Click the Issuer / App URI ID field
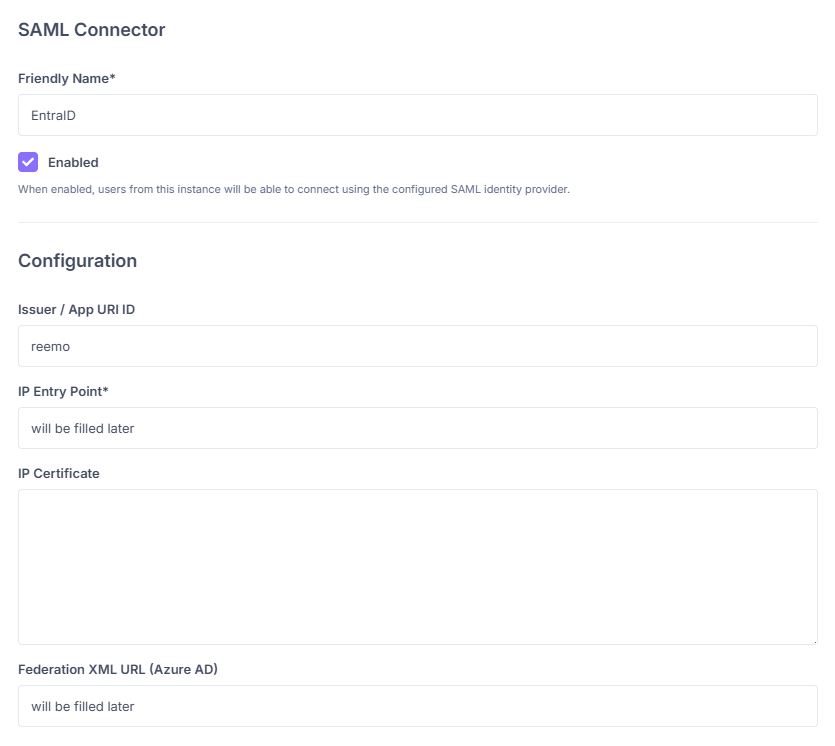The height and width of the screenshot is (746, 835). [x=418, y=346]
